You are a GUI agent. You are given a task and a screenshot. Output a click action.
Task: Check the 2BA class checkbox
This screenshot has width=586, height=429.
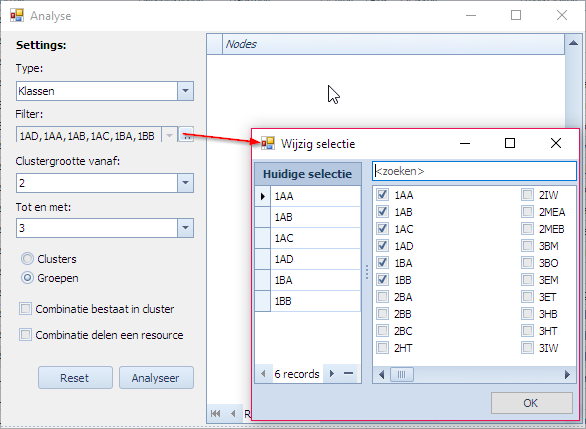point(382,297)
